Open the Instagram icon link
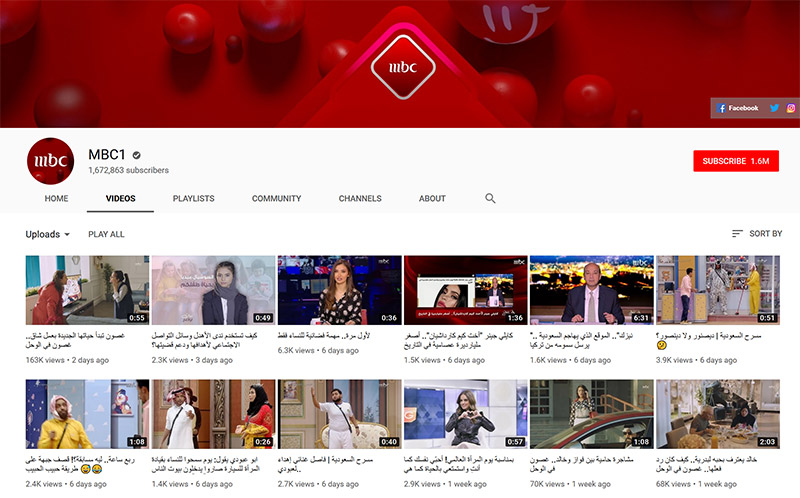 point(791,108)
